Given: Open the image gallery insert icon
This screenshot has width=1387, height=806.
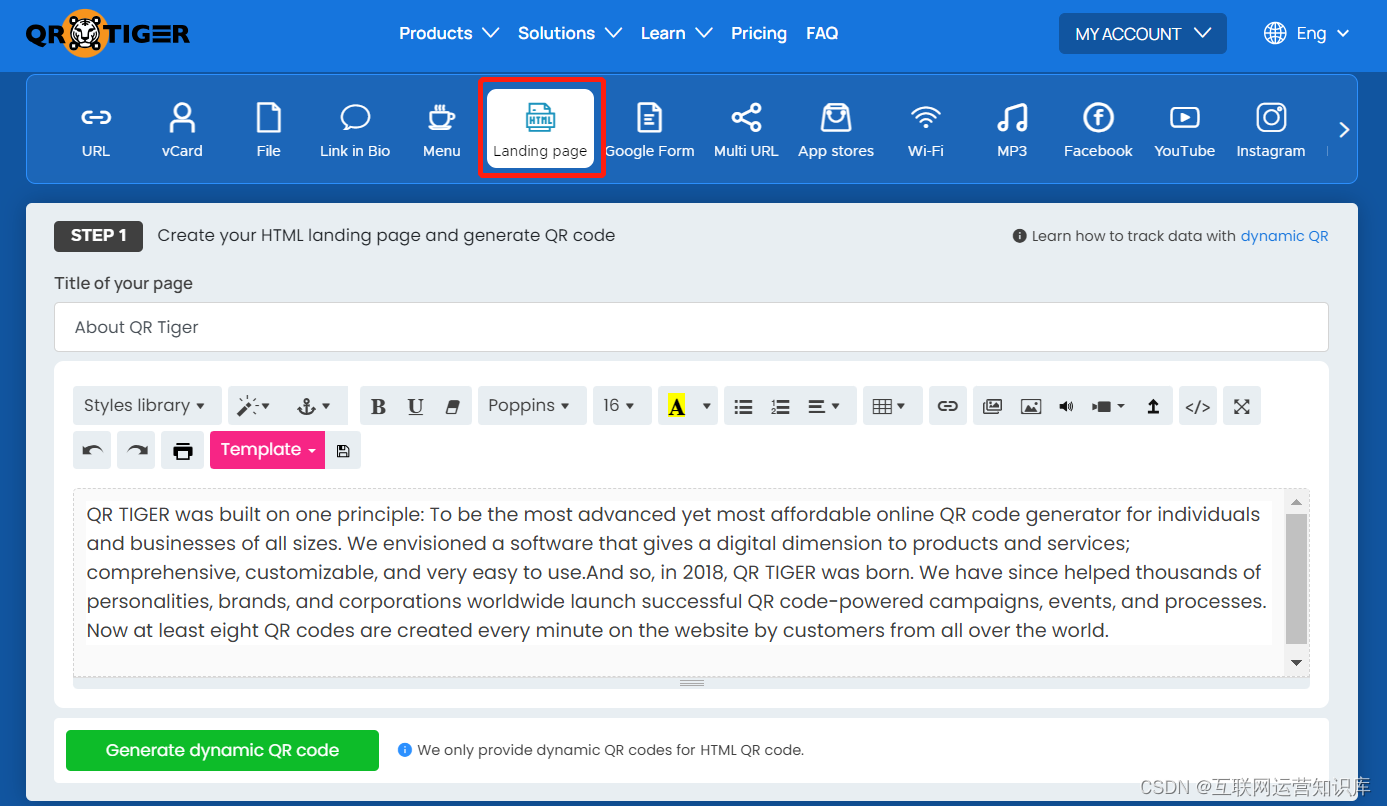Looking at the screenshot, I should [x=992, y=406].
